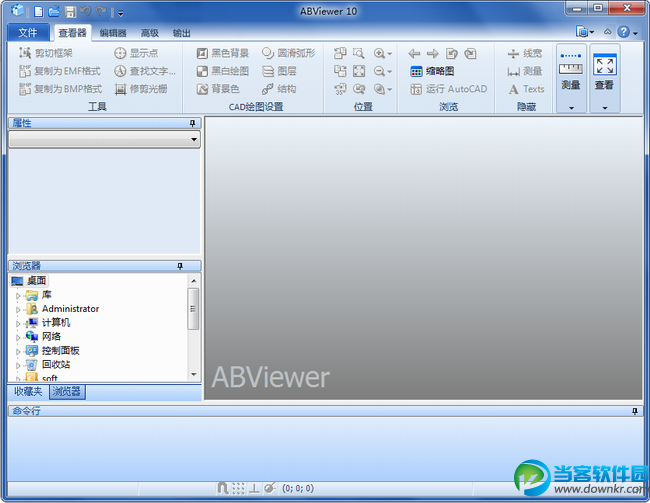Pin the 命令行 panel
This screenshot has height=503, width=650.
coord(634,411)
